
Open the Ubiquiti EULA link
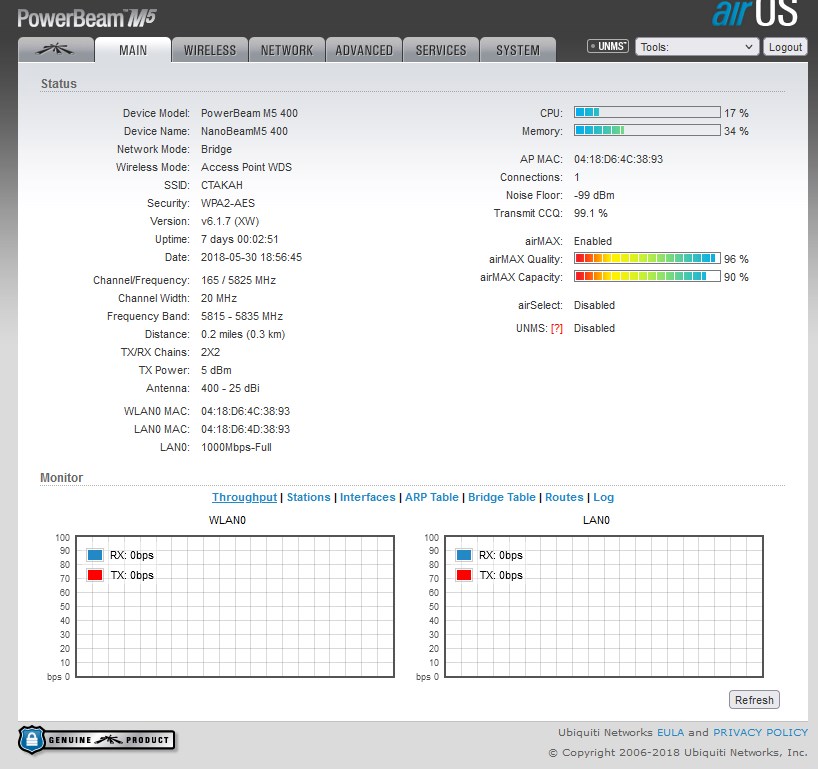click(x=670, y=732)
